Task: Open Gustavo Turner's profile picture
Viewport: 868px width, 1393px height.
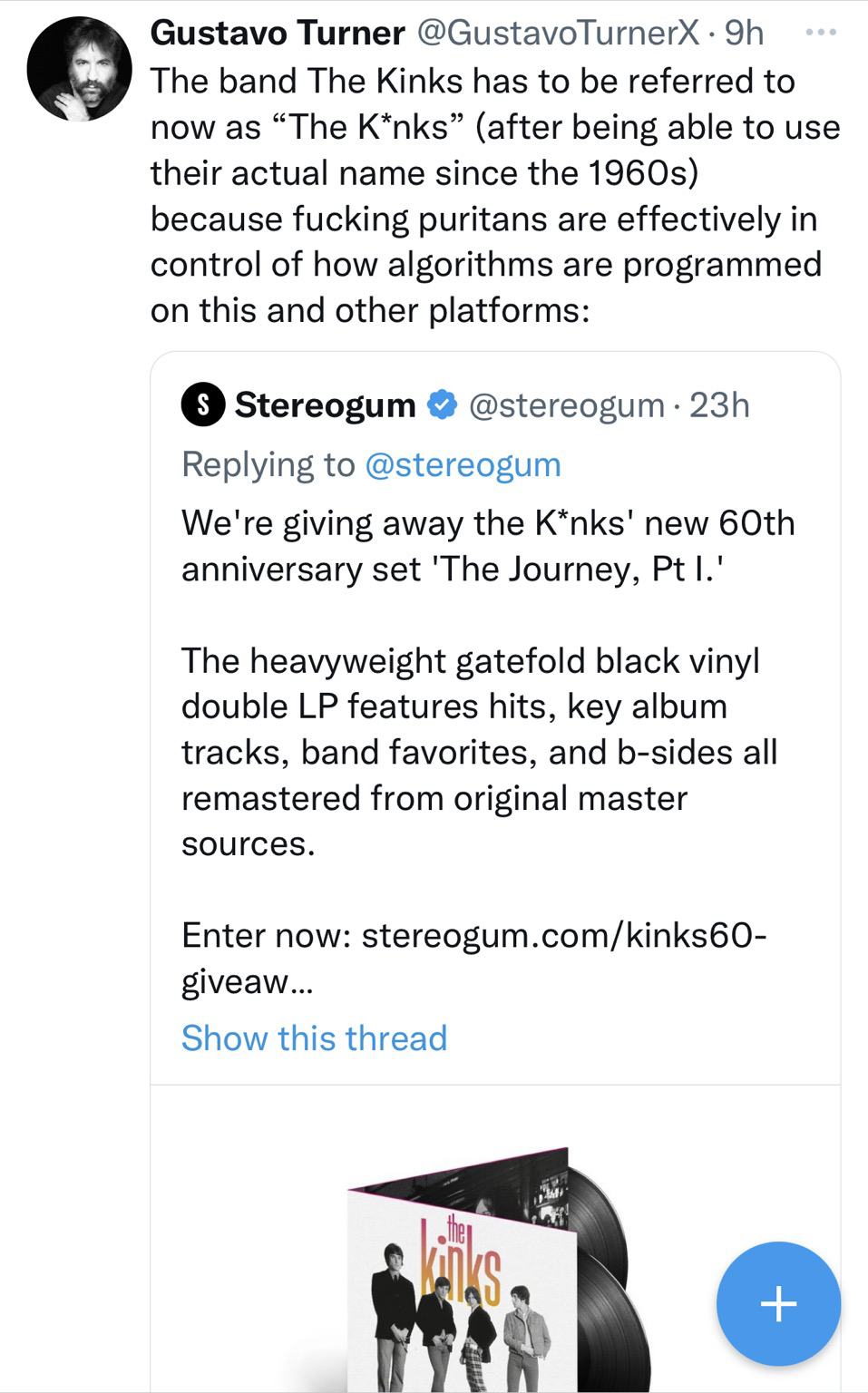Action: click(80, 69)
